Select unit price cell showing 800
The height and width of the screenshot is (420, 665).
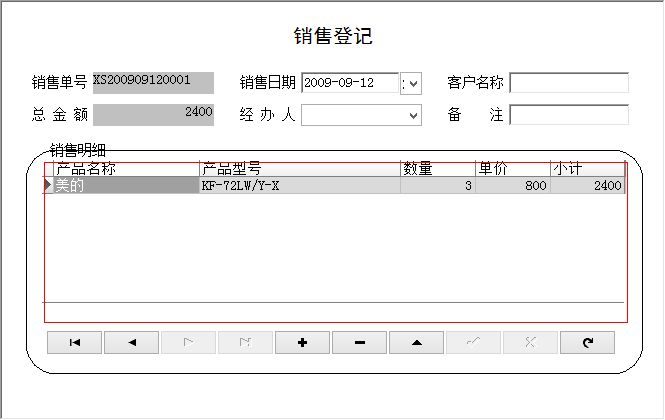tap(513, 185)
